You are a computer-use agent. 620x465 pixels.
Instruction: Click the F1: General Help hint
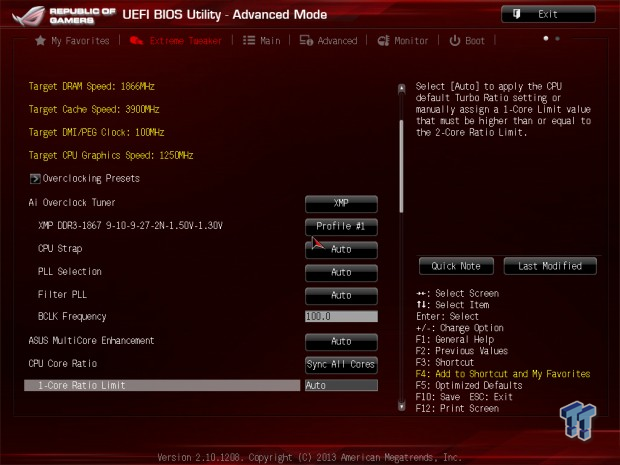455,339
